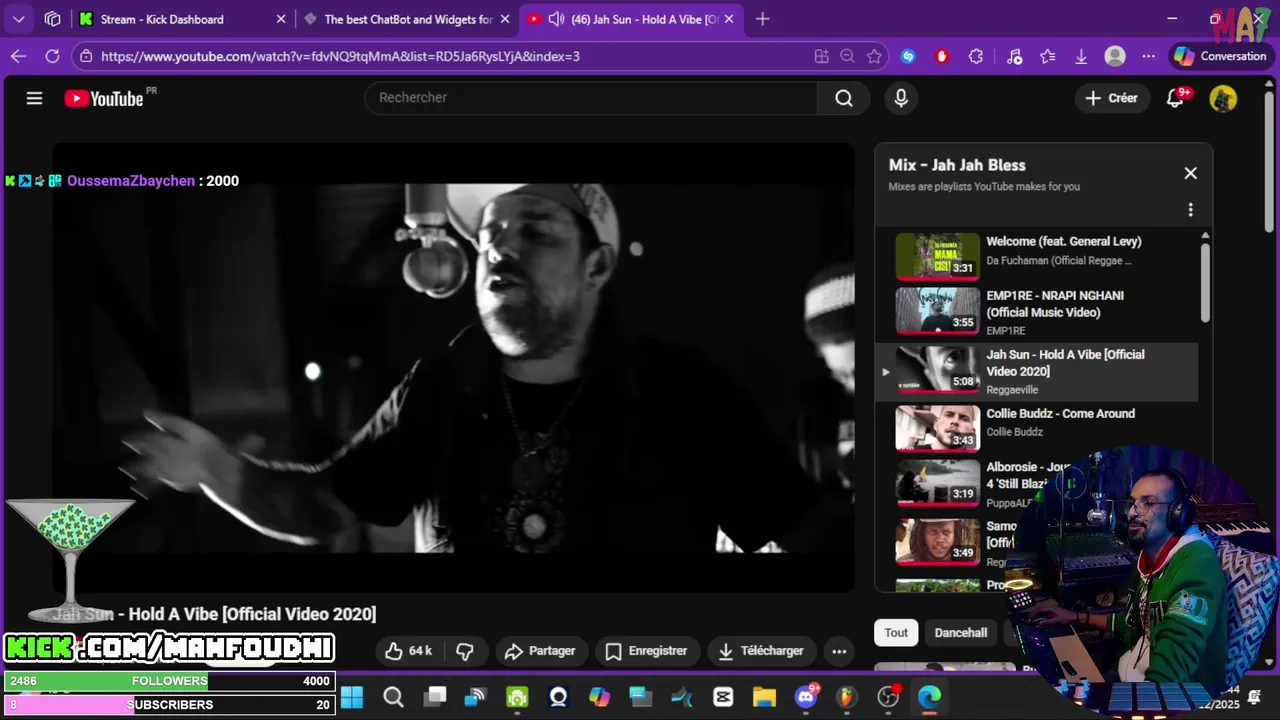Reload the page with refresh icon

click(52, 57)
